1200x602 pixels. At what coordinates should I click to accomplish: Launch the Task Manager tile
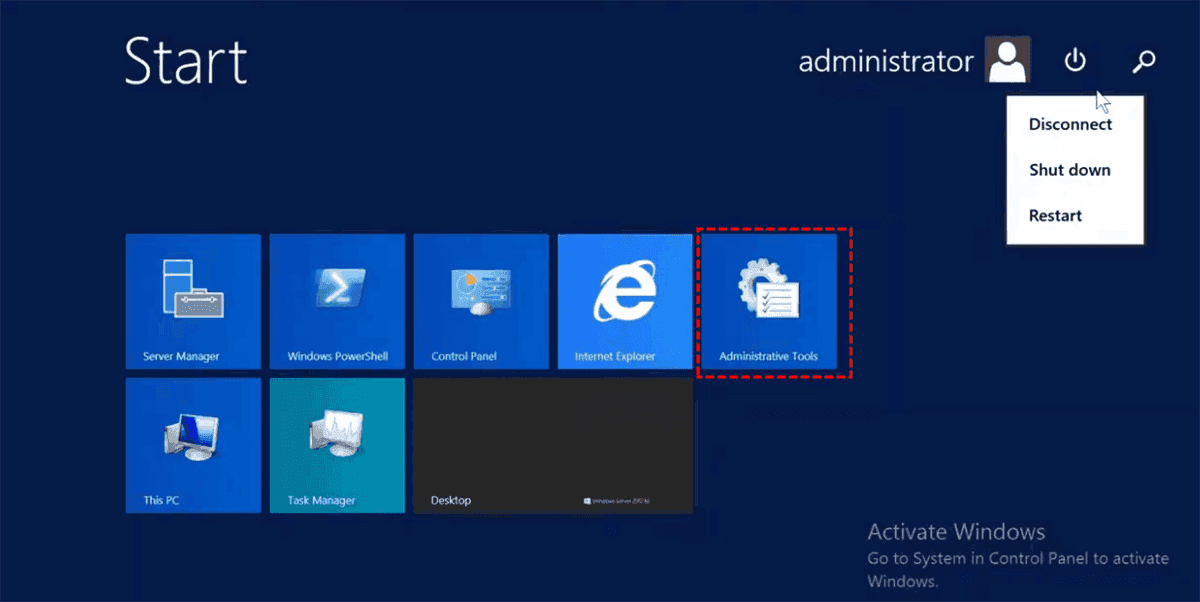coord(337,445)
